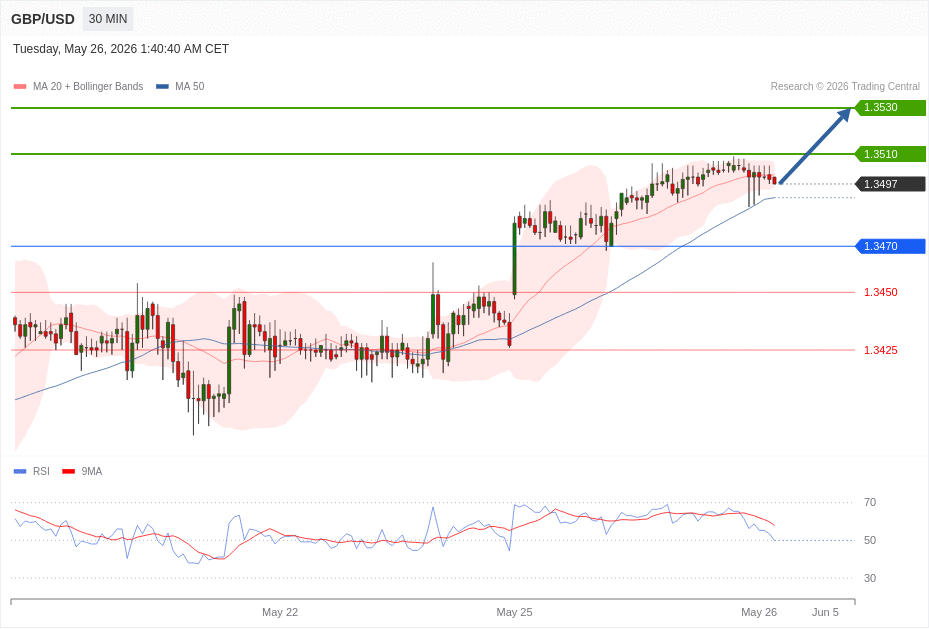Select the 1.3510 green resistance price tag
Image resolution: width=929 pixels, height=629 pixels.
point(890,154)
